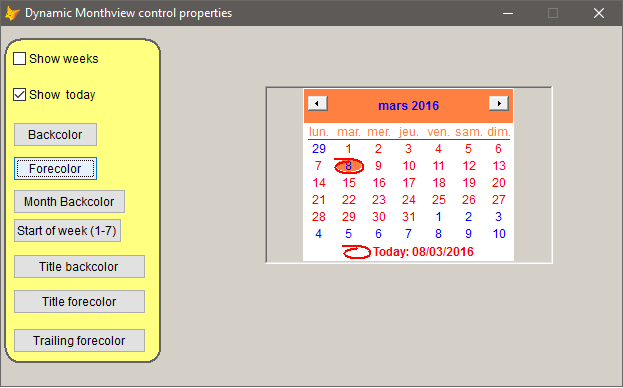Select red day 6 under dim.
Viewport: 623px width, 388px height.
point(498,149)
